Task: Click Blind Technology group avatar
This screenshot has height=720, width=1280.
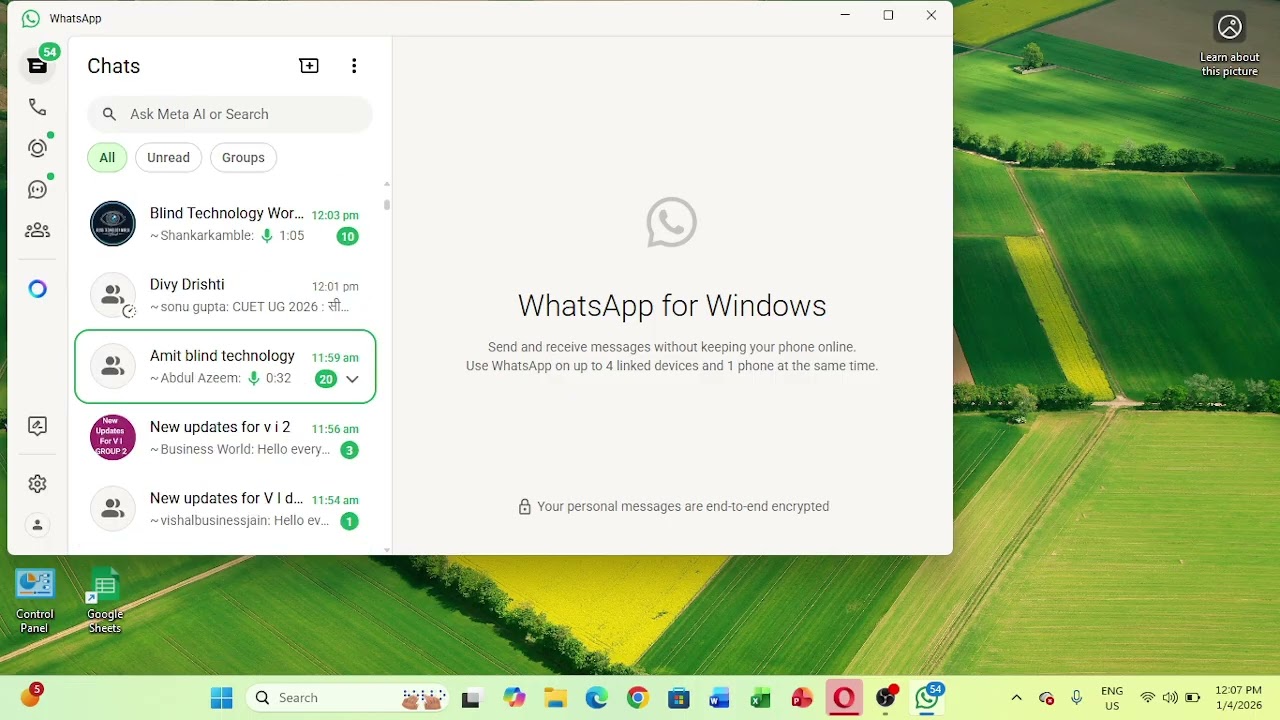Action: click(113, 224)
